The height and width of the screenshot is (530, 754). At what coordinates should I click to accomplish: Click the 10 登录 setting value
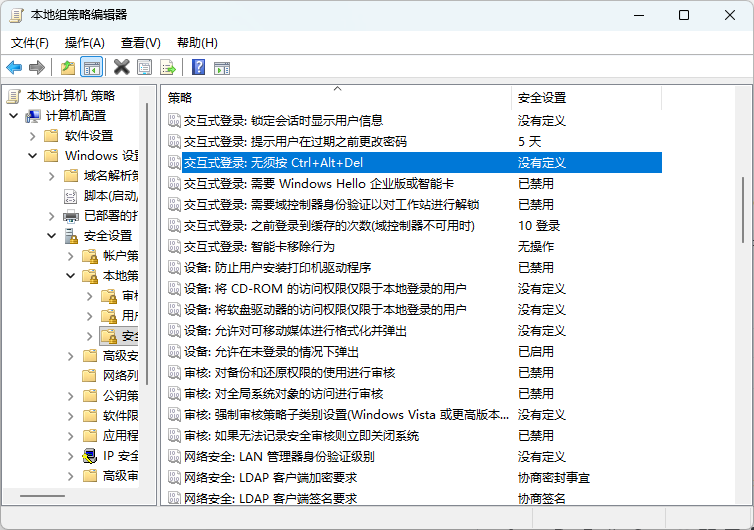click(x=539, y=226)
